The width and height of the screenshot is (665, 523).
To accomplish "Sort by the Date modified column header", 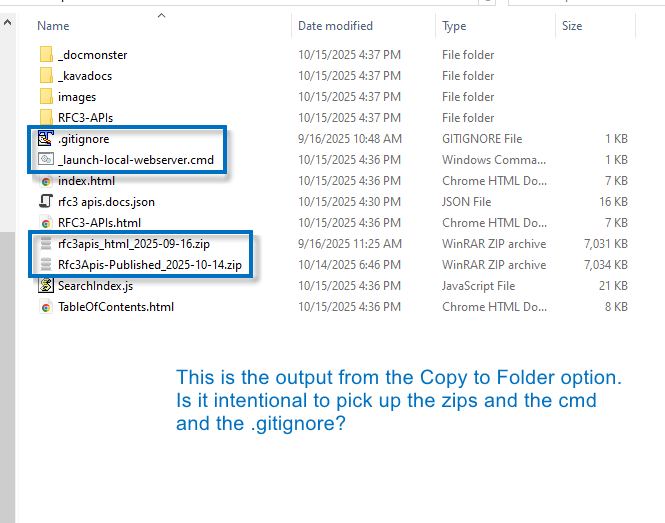I will click(x=335, y=26).
